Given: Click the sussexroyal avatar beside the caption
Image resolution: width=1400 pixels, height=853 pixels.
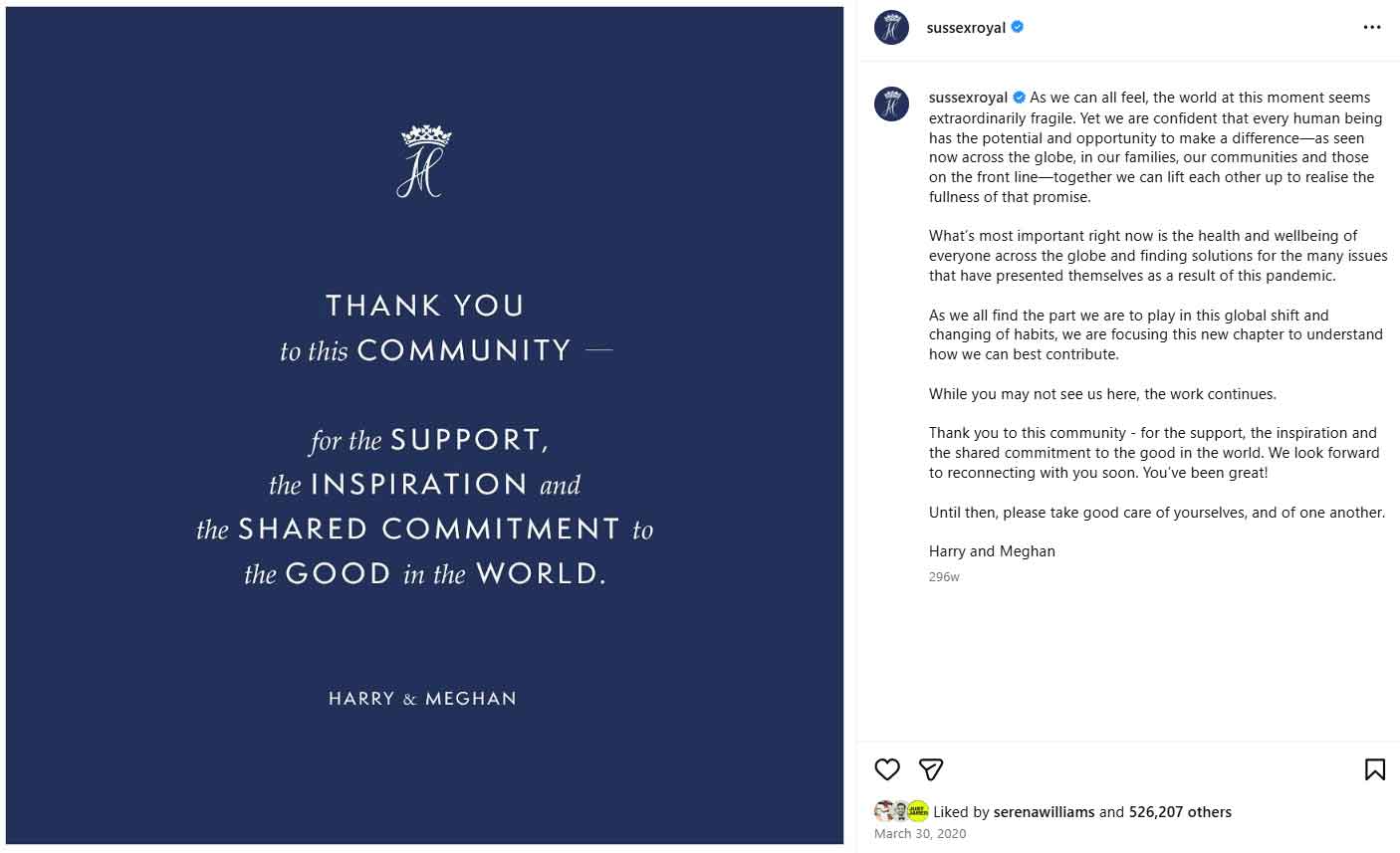Looking at the screenshot, I should point(891,104).
